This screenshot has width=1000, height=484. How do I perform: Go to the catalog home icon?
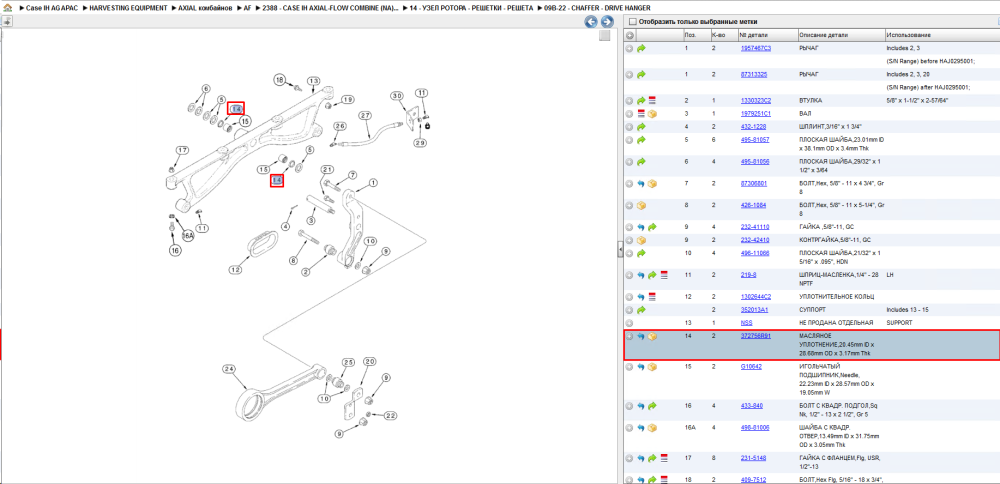coord(7,8)
